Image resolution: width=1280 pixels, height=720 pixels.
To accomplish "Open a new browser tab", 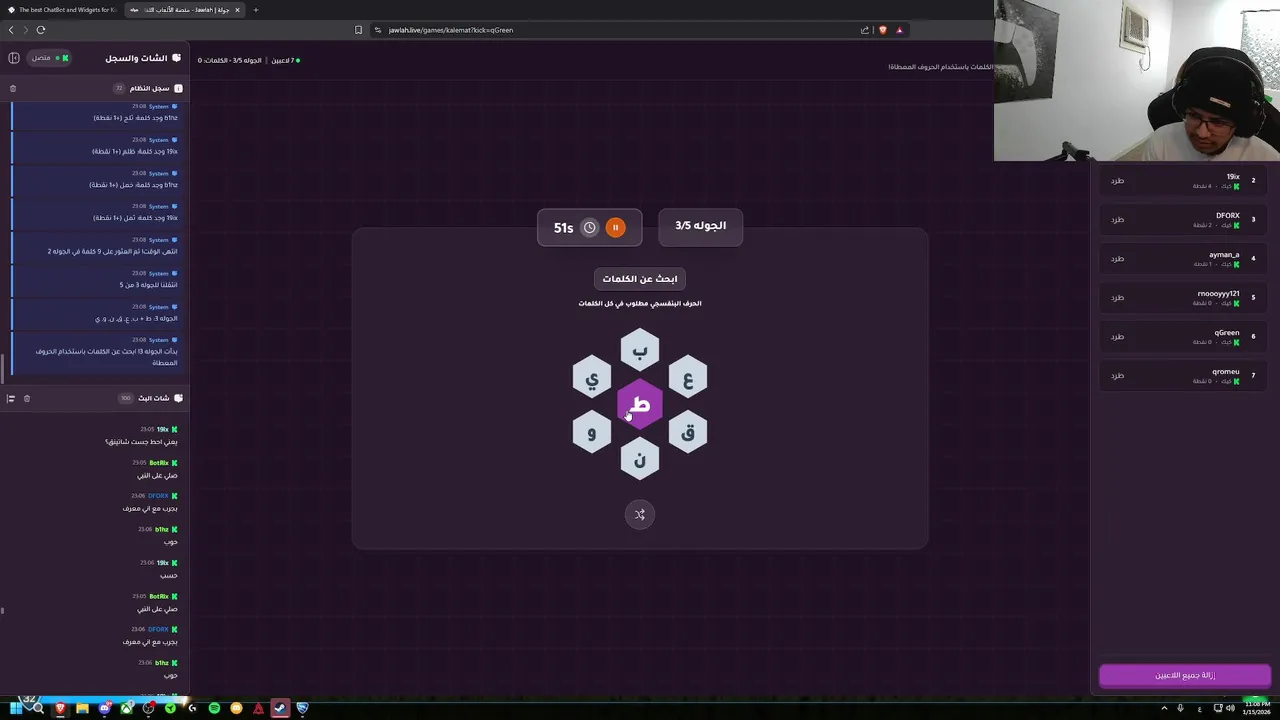I will pos(256,10).
